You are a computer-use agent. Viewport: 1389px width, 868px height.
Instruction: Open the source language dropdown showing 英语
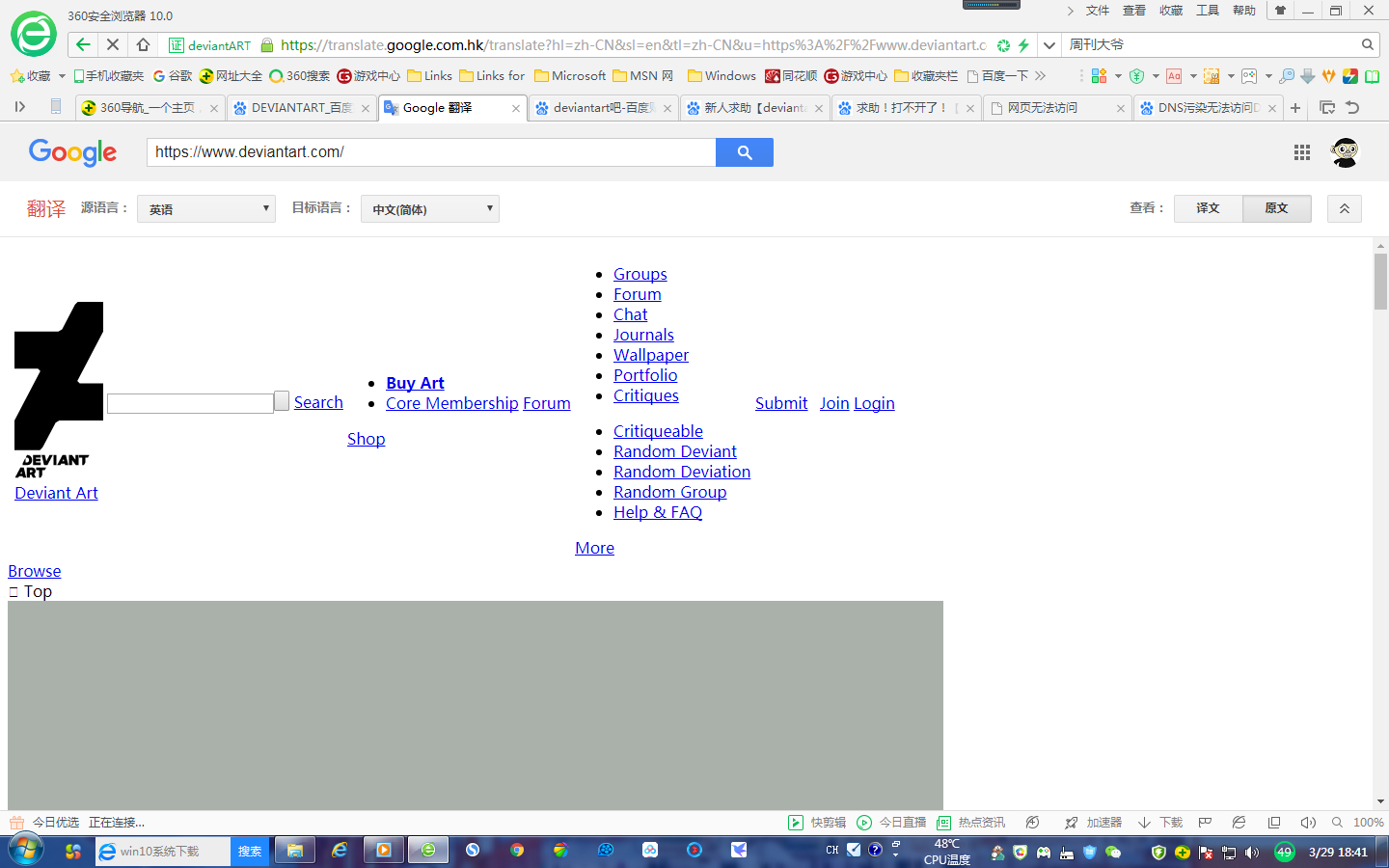[x=206, y=208]
